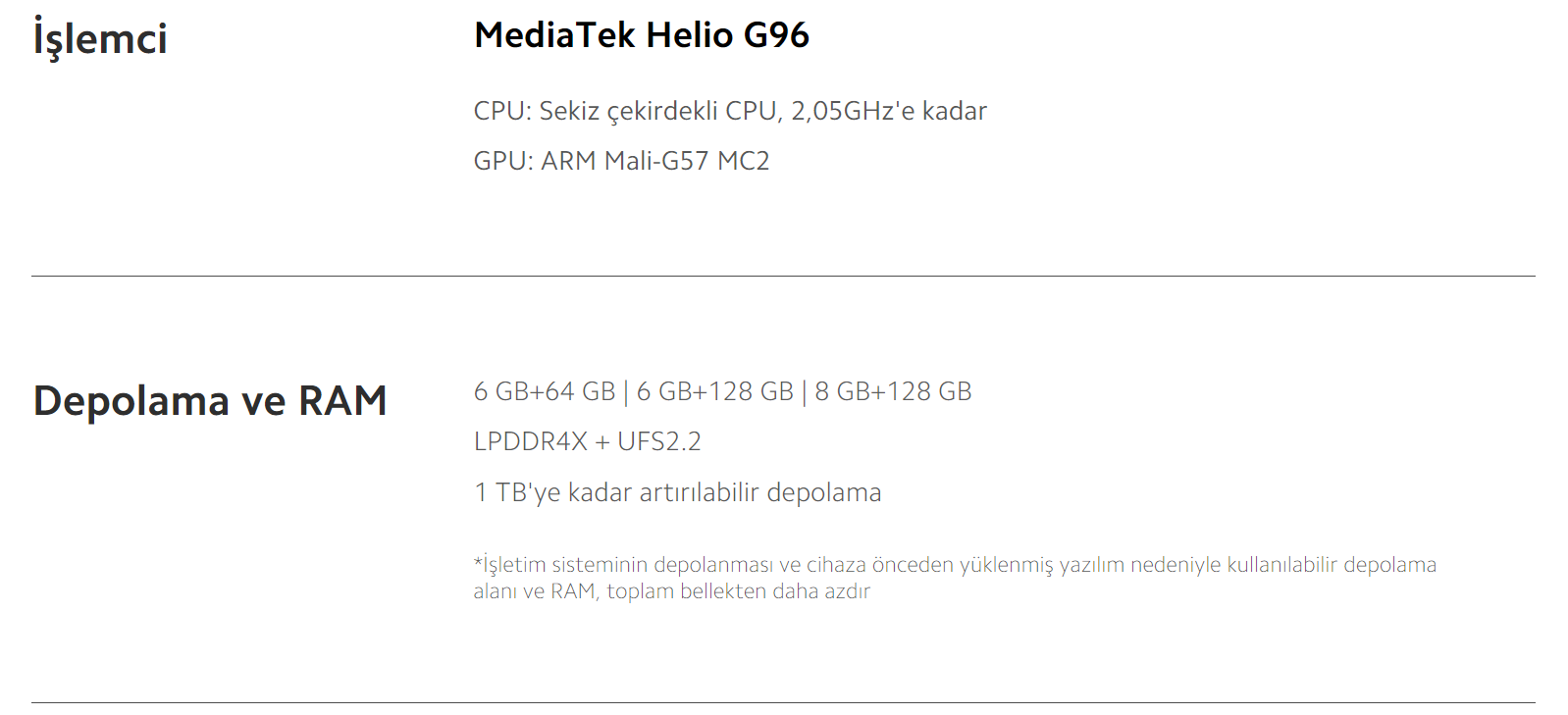Click the toplam bellekten daha azdır footnote text
The image size is (1568, 715).
738,591
